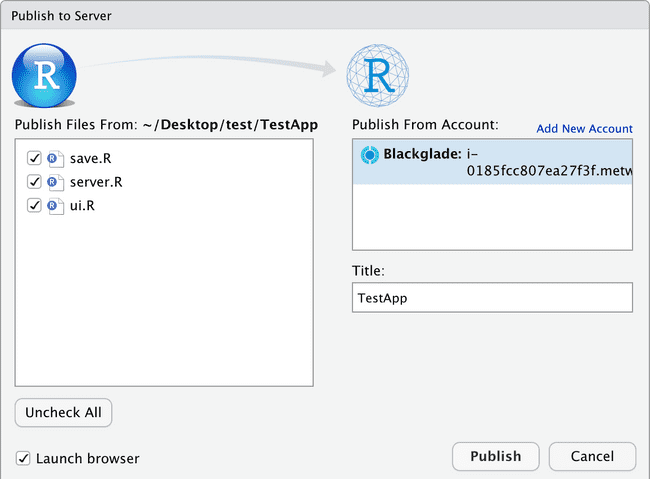Screen dimensions: 650x479
Task: Uncheck the ui.R checkbox
Action: [x=34, y=205]
